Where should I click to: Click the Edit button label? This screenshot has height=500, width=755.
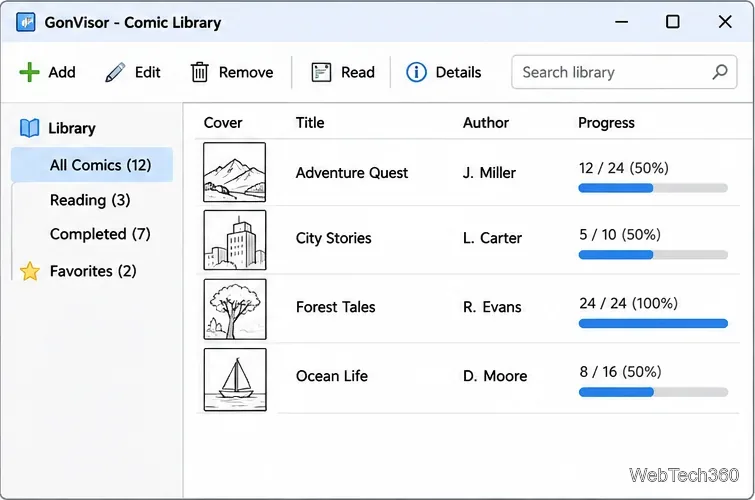click(147, 72)
